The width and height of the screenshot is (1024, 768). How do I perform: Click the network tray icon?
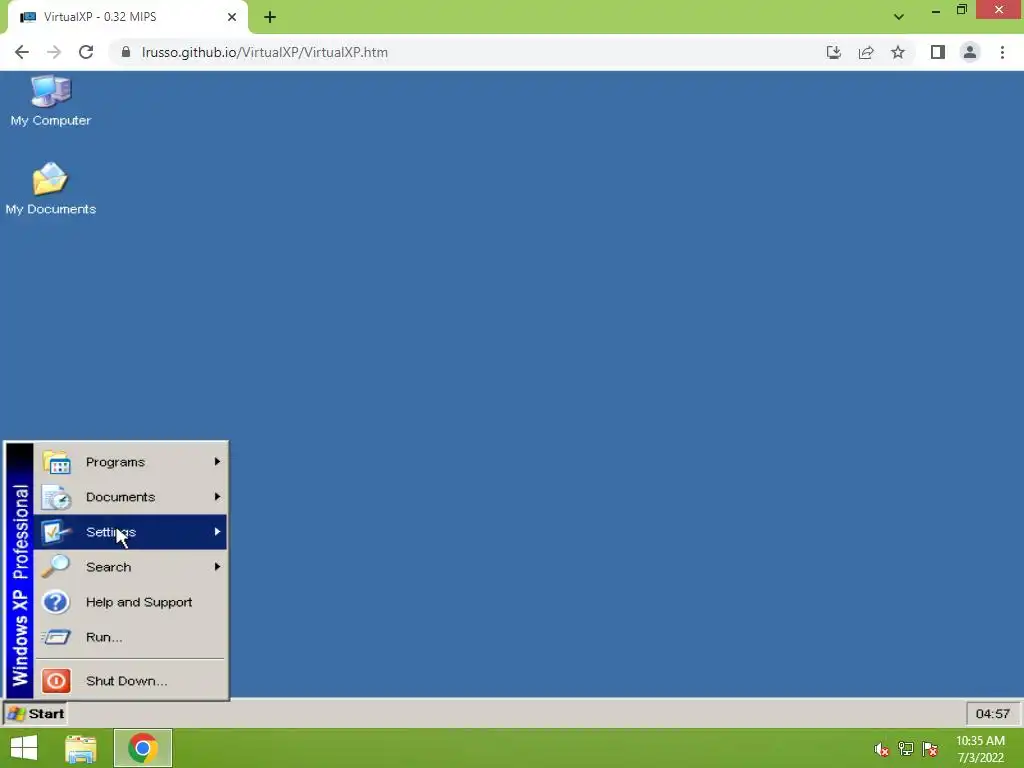[906, 749]
